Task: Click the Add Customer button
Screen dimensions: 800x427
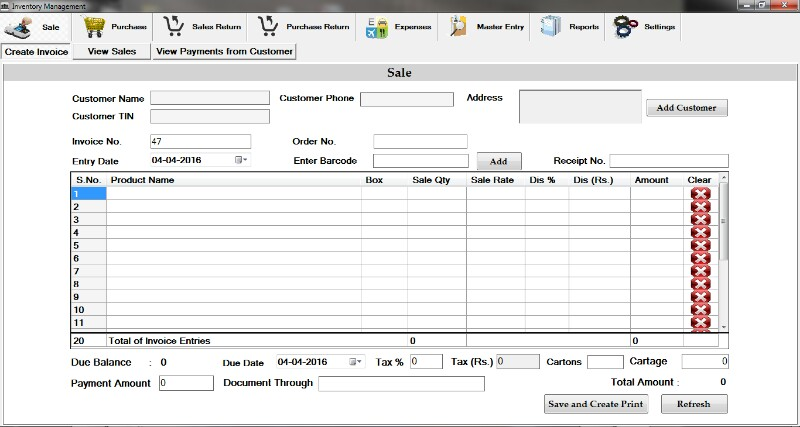Action: pos(687,108)
